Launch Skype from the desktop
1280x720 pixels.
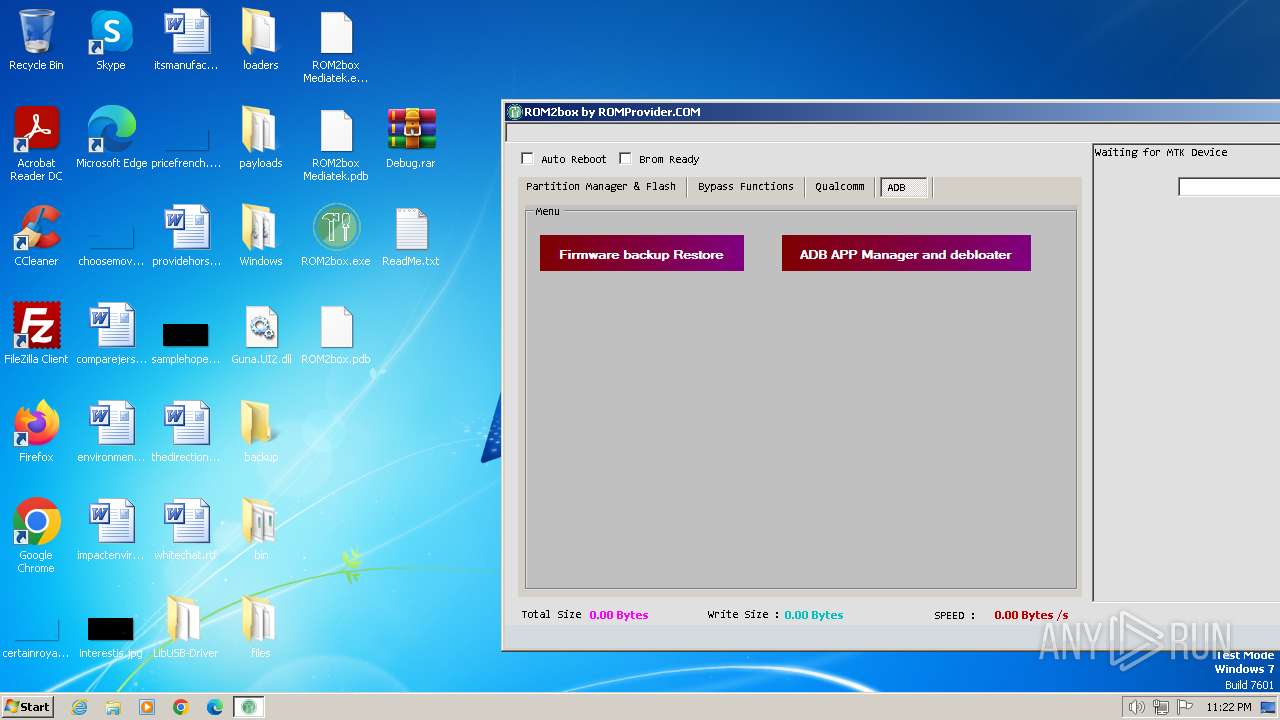(111, 40)
